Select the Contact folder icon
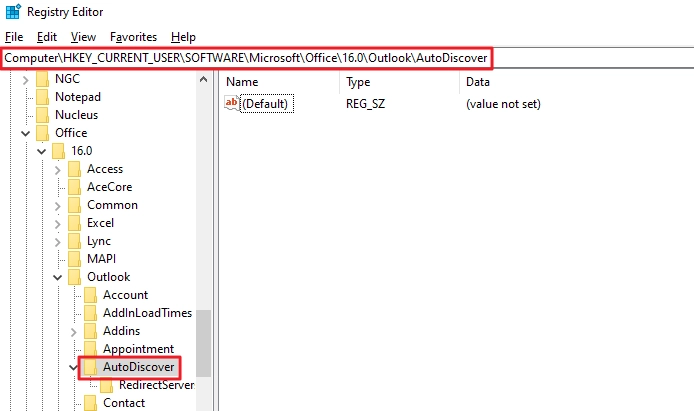The height and width of the screenshot is (411, 694). (90, 403)
